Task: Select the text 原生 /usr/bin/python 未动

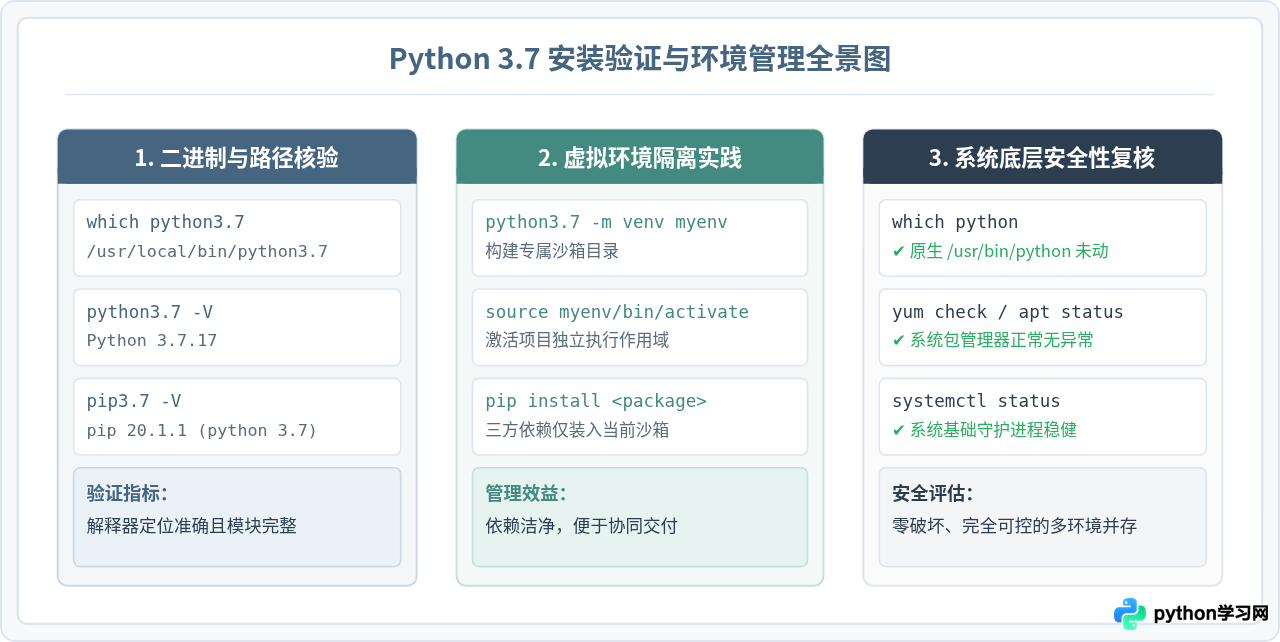Action: coord(1009,252)
